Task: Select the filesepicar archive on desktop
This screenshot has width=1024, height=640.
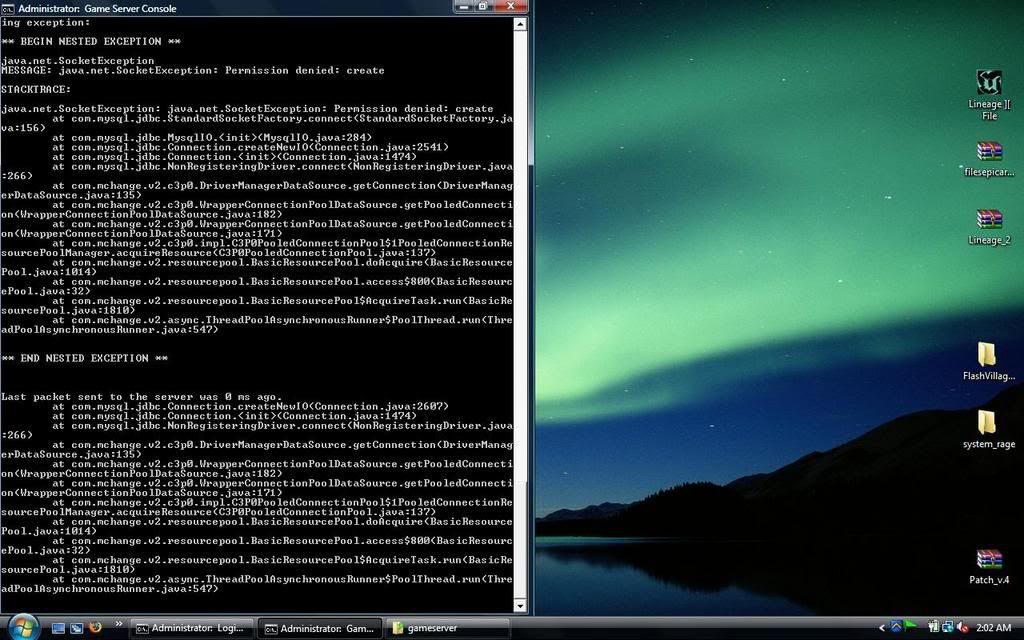Action: pyautogui.click(x=988, y=153)
